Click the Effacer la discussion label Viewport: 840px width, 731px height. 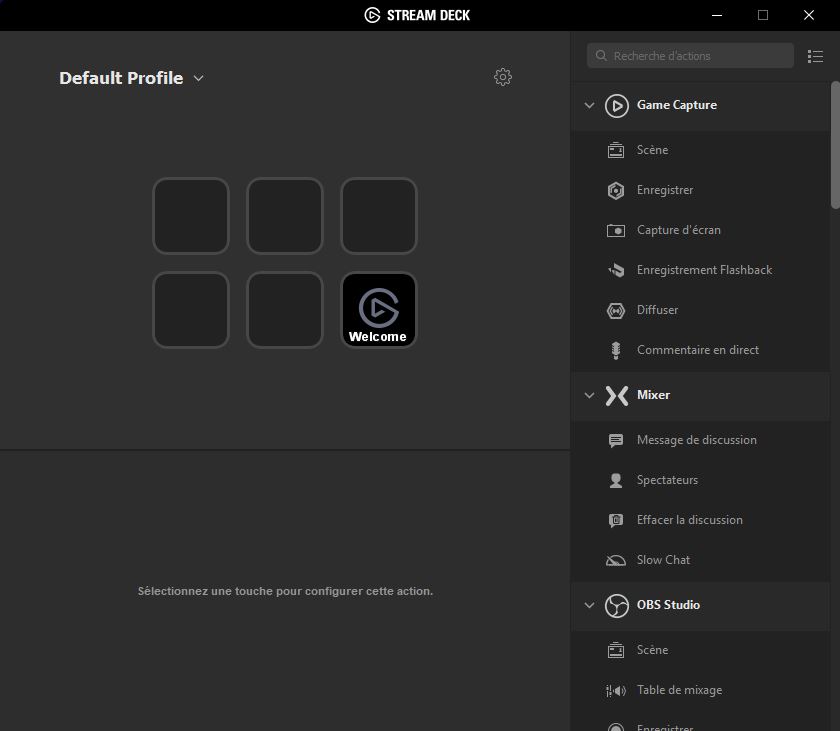tap(689, 520)
